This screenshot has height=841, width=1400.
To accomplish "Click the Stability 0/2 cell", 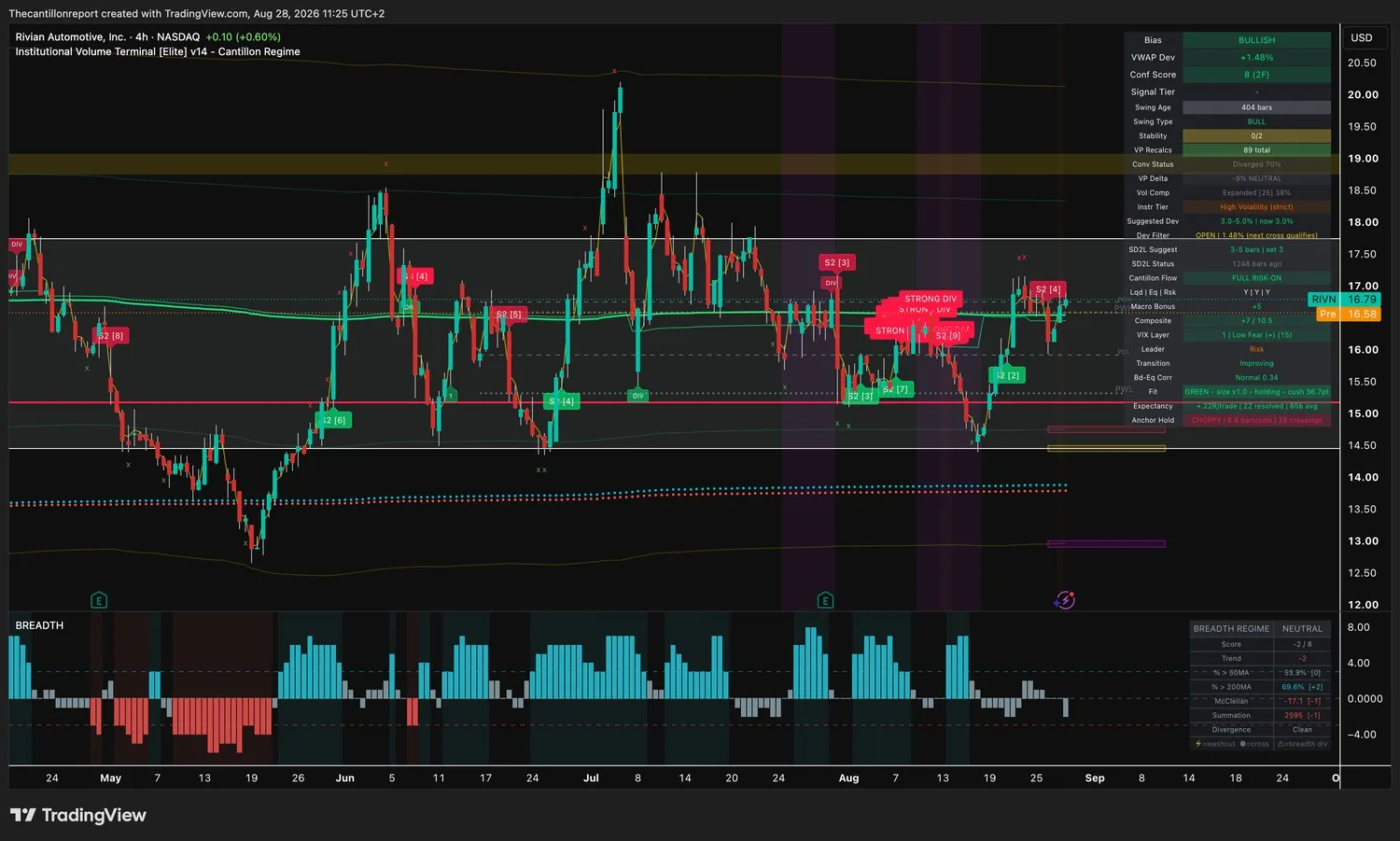I will click(1256, 135).
